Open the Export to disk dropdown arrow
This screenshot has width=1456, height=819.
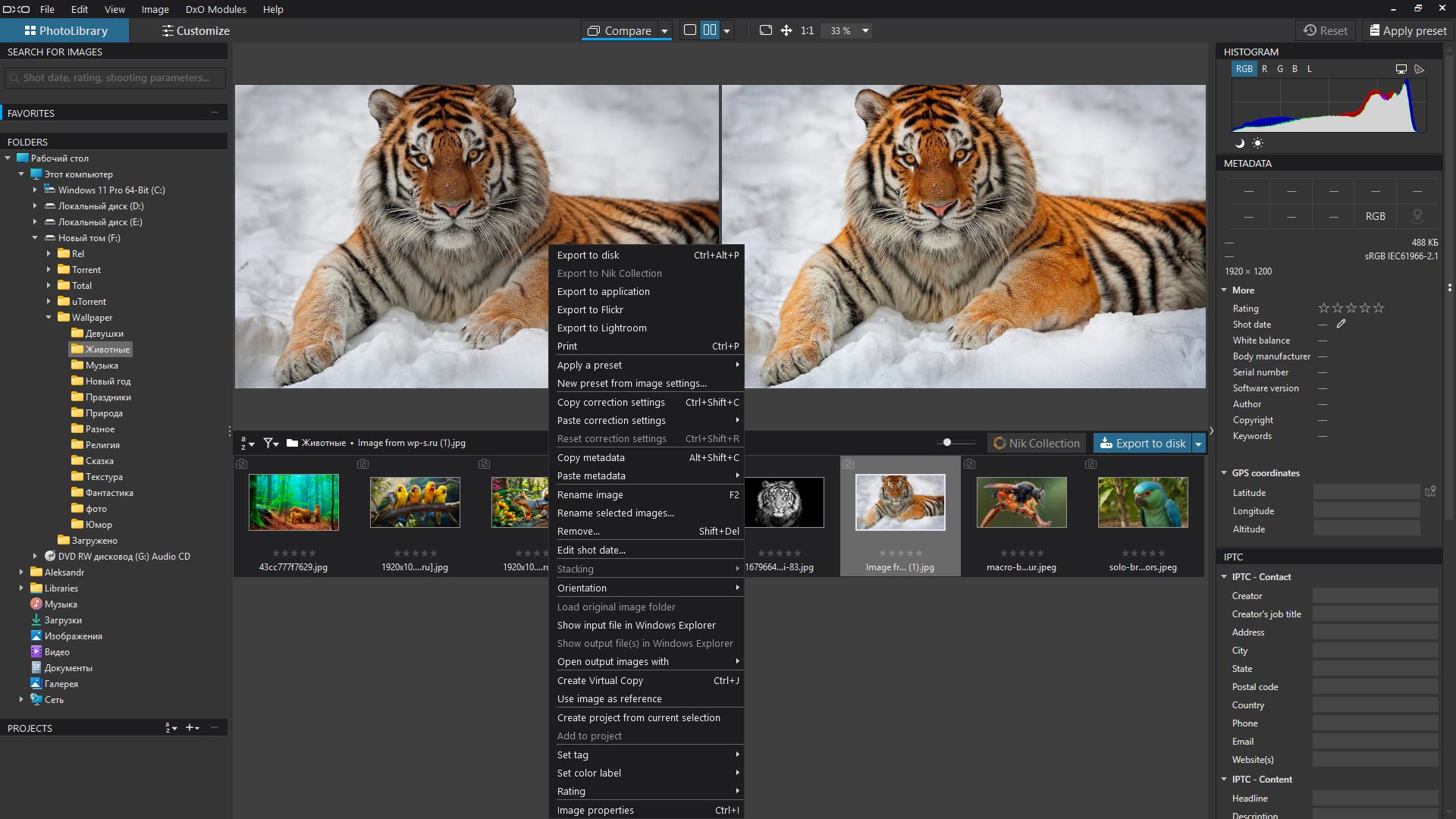[1198, 444]
